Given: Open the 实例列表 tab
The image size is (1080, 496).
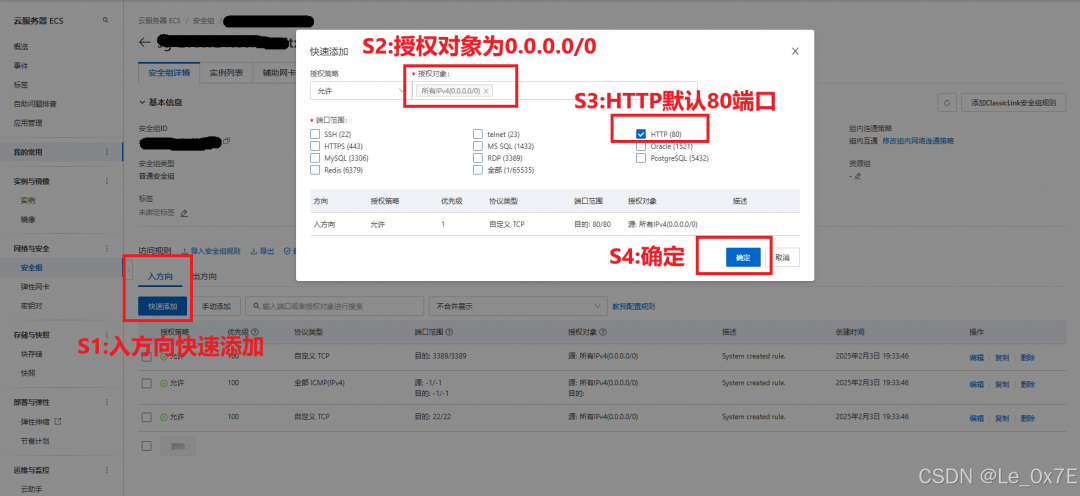Looking at the screenshot, I should point(227,72).
